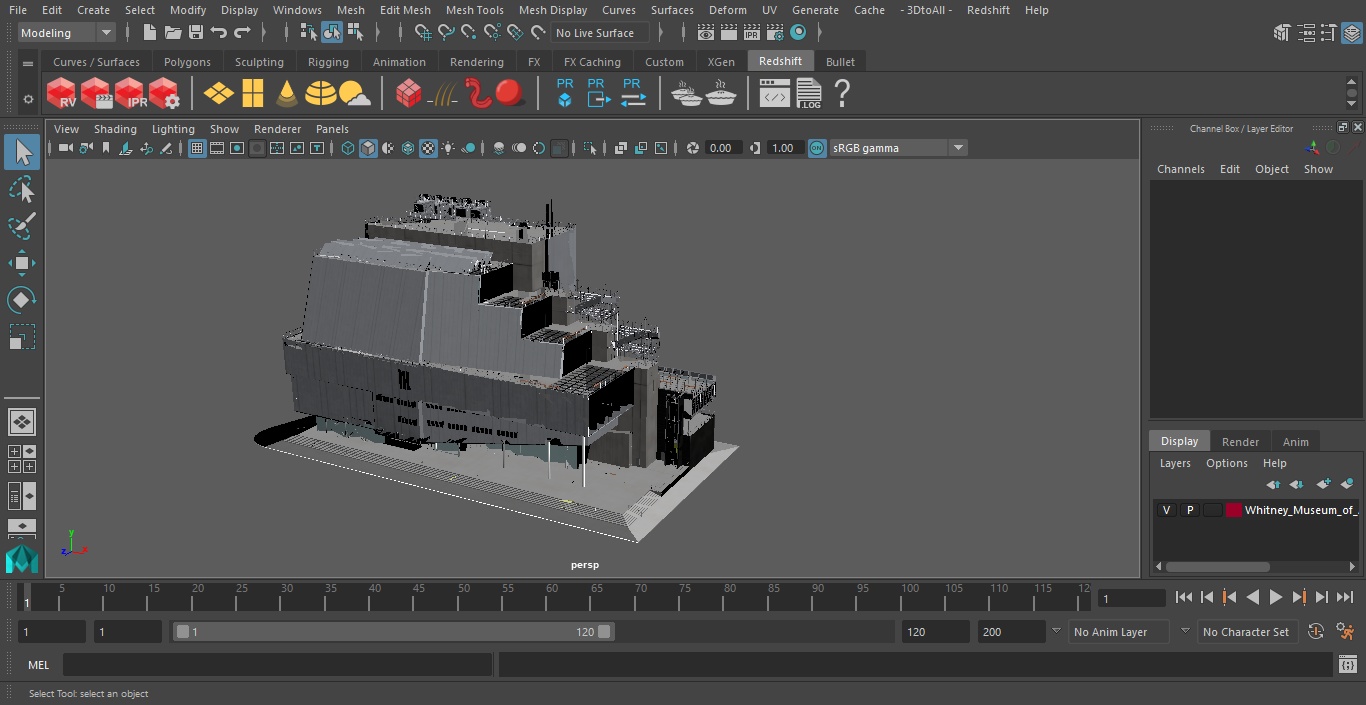Image resolution: width=1366 pixels, height=705 pixels.
Task: Click the Select tool arrow in toolbox
Action: click(x=21, y=152)
